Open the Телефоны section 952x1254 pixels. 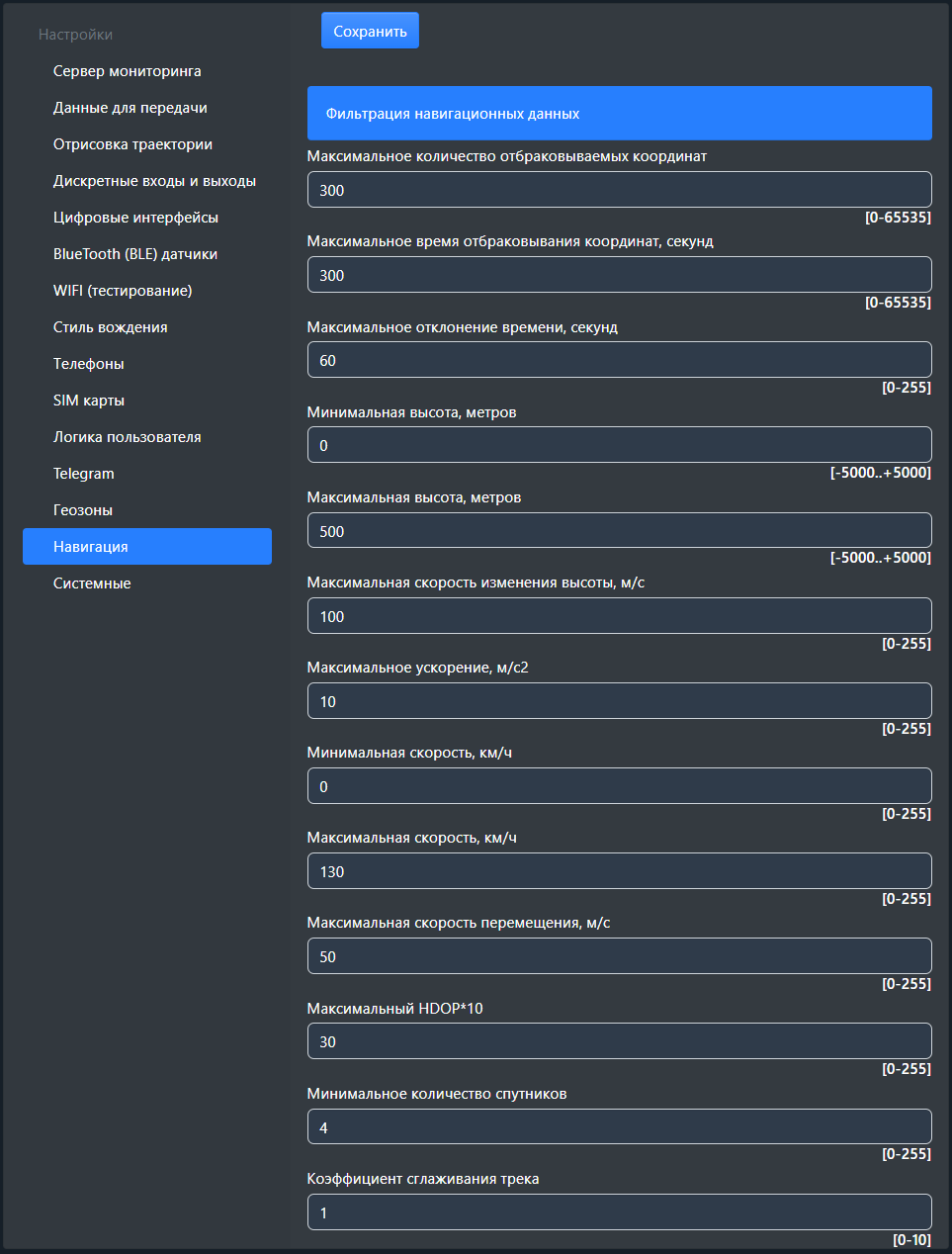coord(88,364)
